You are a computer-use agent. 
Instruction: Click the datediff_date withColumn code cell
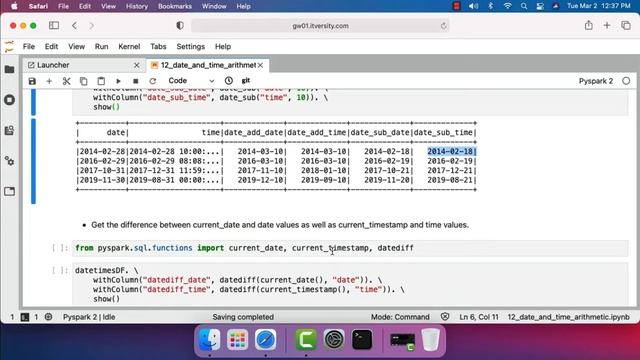pyautogui.click(x=350, y=284)
